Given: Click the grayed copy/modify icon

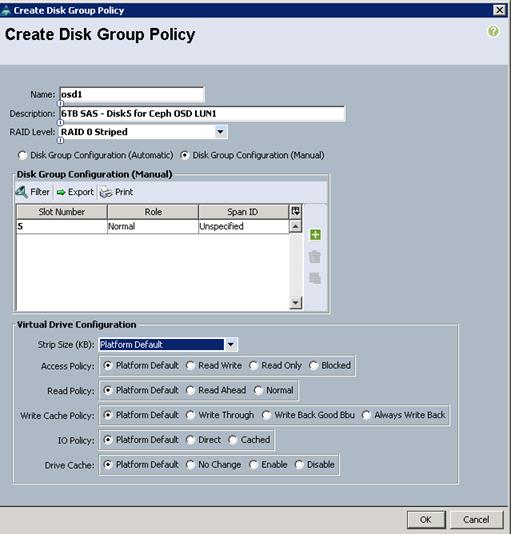Looking at the screenshot, I should click(x=315, y=278).
